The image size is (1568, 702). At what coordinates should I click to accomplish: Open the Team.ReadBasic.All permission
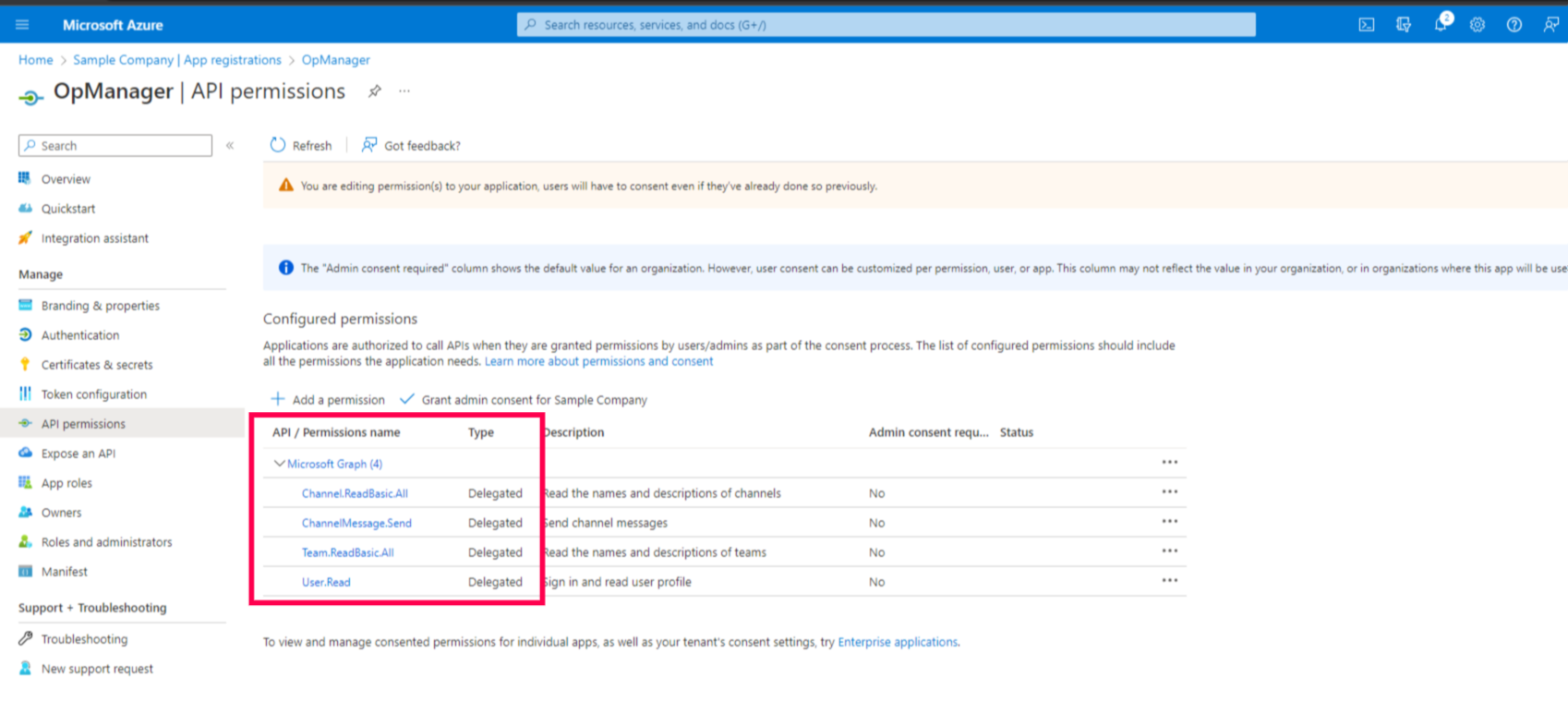pos(348,552)
